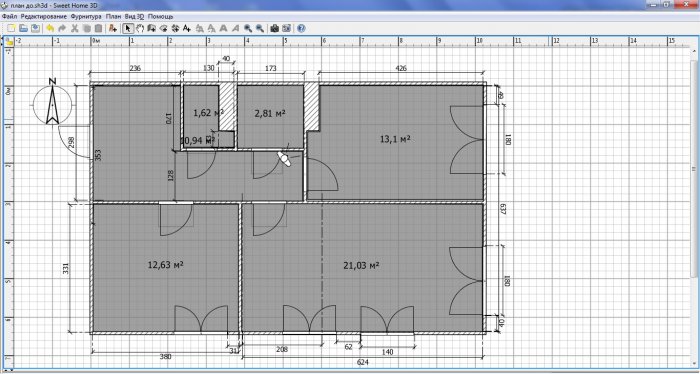Click the Add furniture icon
Viewport: 700px width, 374px height.
click(x=112, y=28)
